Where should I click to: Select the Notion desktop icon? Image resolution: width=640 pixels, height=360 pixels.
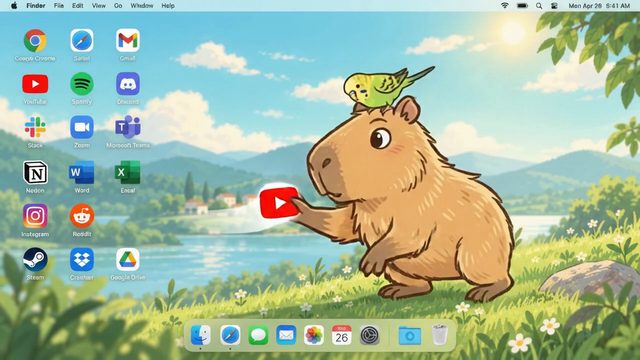[35, 173]
